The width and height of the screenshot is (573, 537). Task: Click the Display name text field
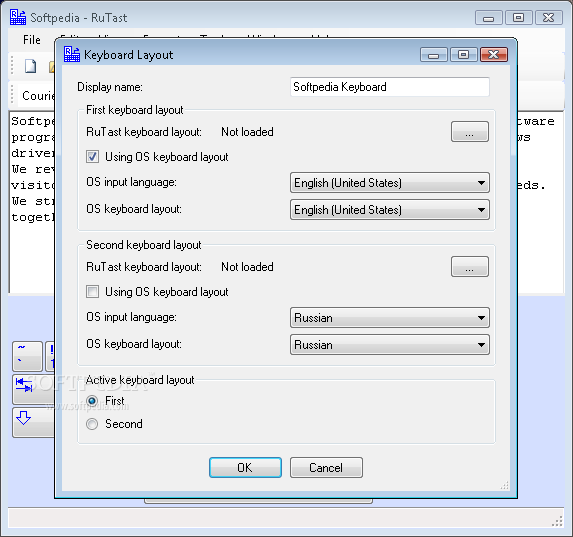pos(390,87)
